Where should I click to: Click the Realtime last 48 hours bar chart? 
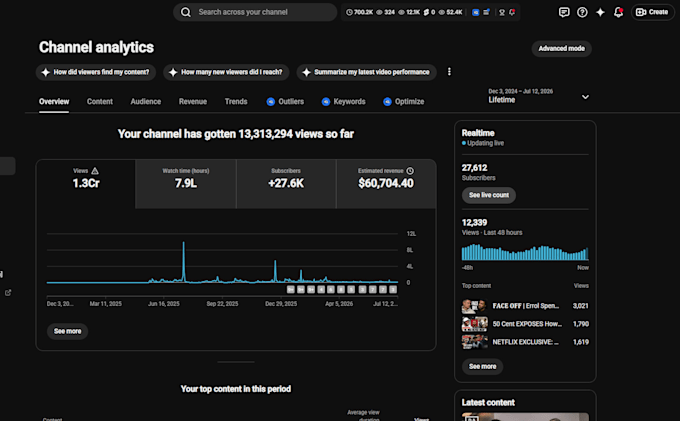pos(525,253)
